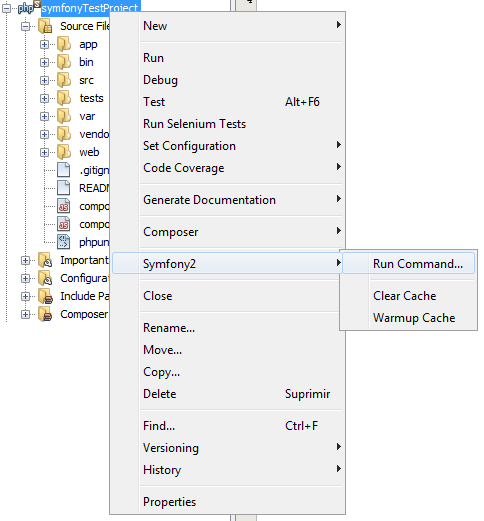The height and width of the screenshot is (521, 484).
Task: Choose Debug from the context menu
Action: pyautogui.click(x=227, y=80)
